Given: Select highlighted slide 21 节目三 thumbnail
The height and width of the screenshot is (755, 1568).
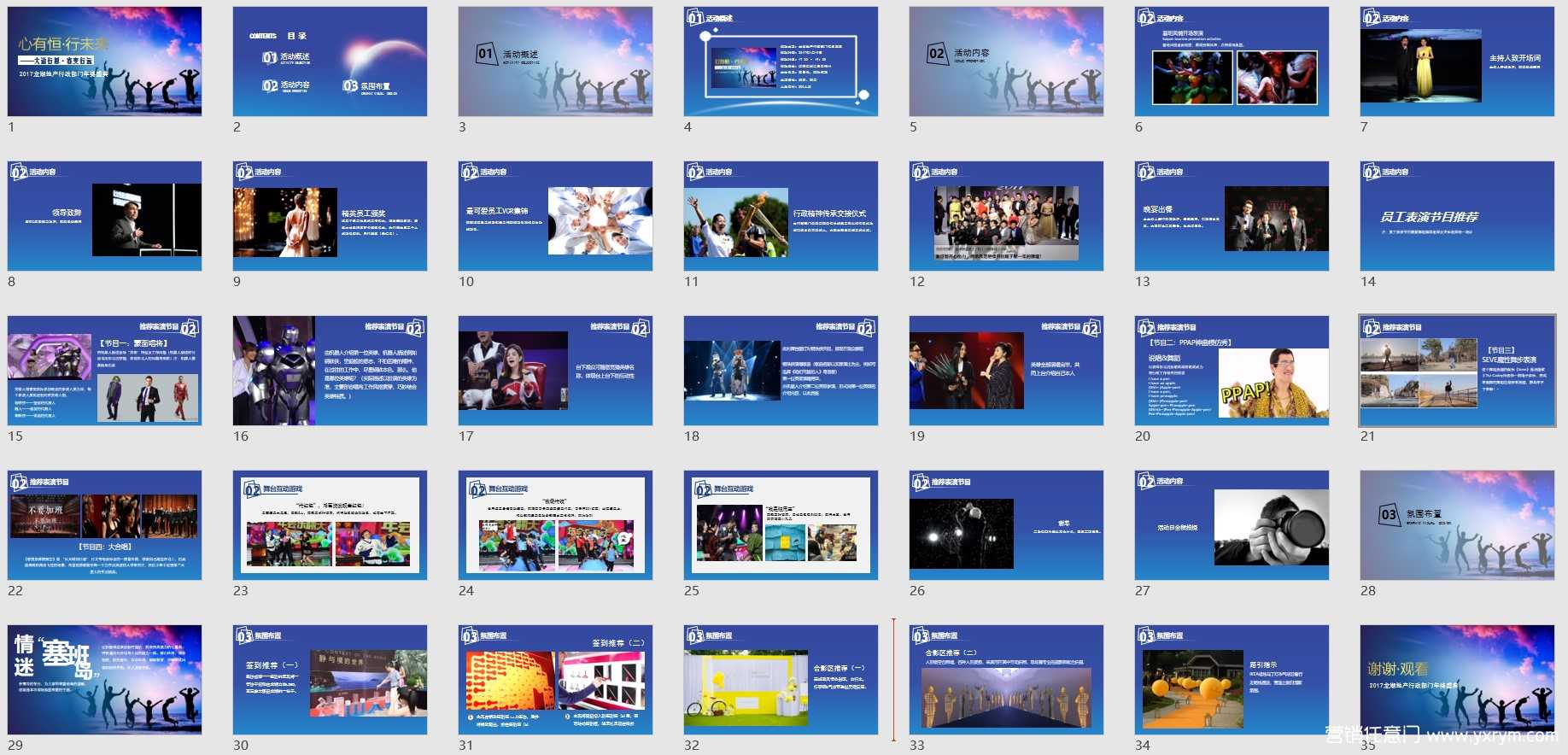Looking at the screenshot, I should (x=1458, y=371).
